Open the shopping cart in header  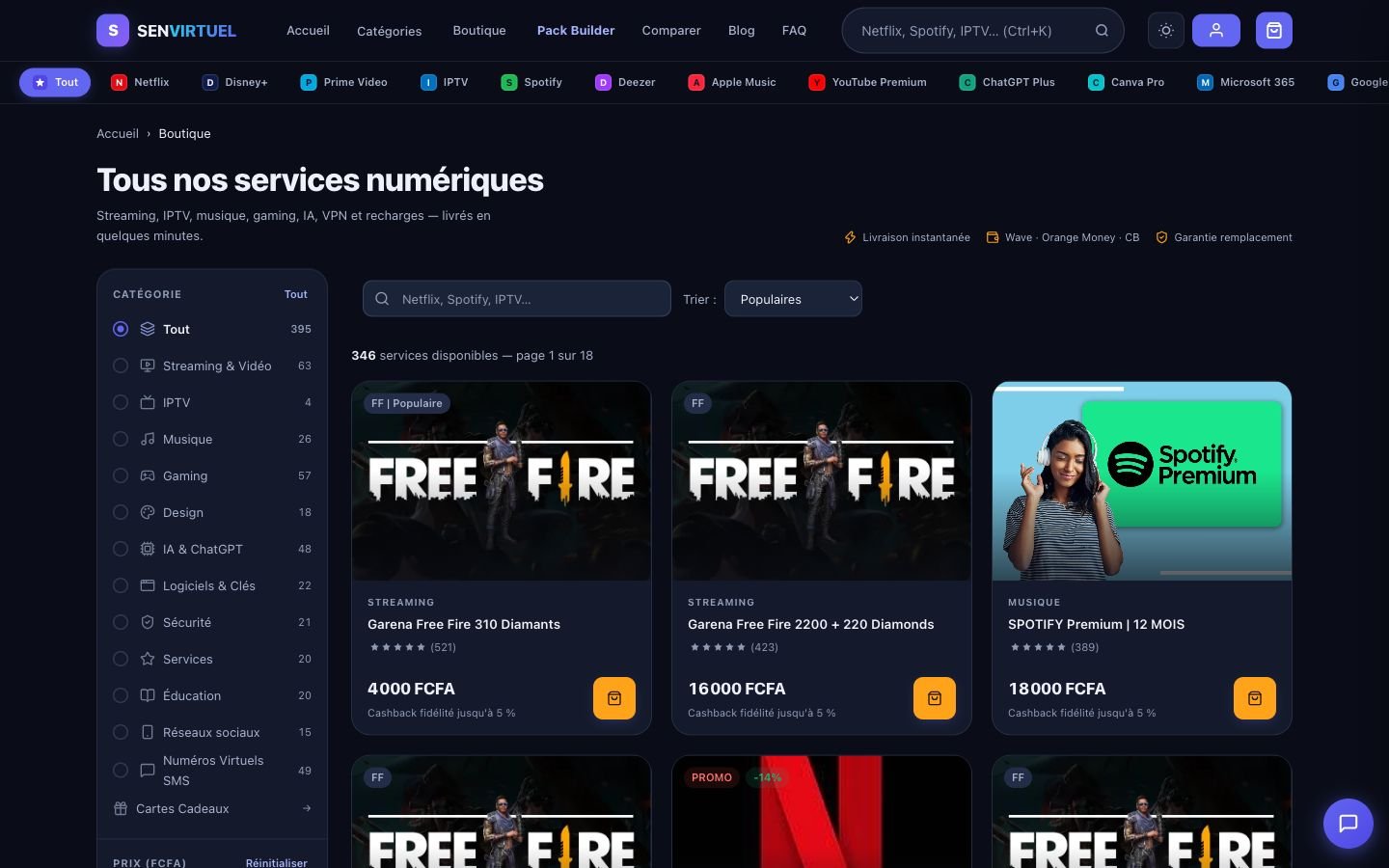coord(1274,31)
